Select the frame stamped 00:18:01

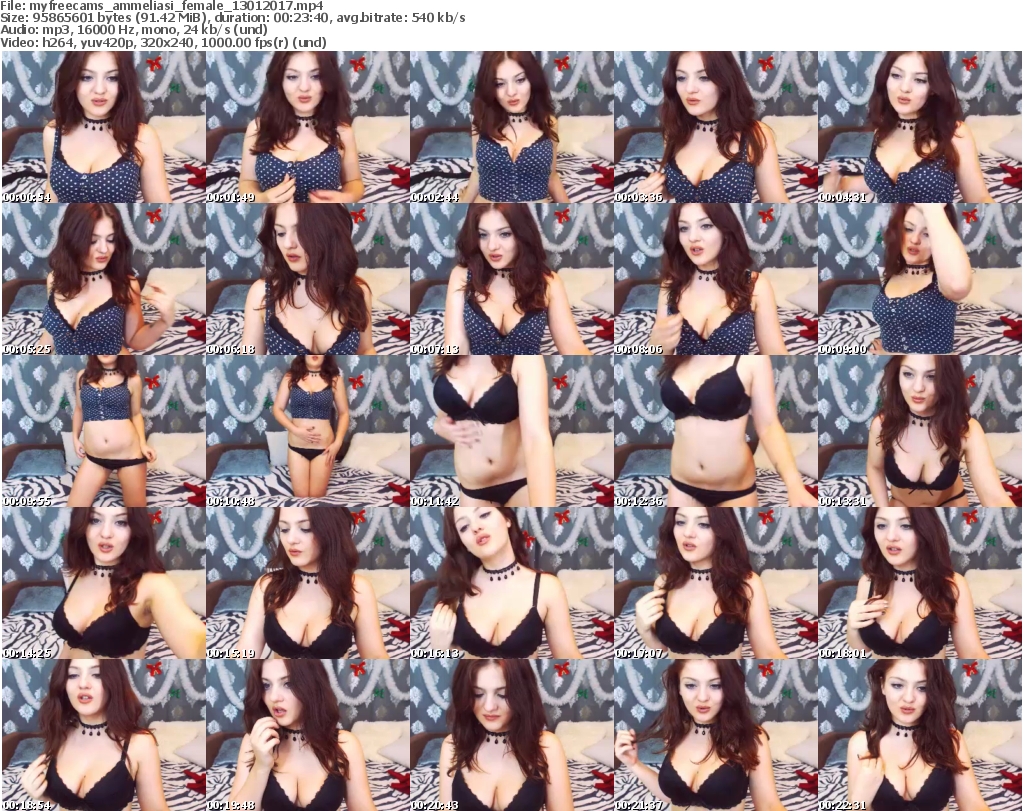click(x=919, y=583)
